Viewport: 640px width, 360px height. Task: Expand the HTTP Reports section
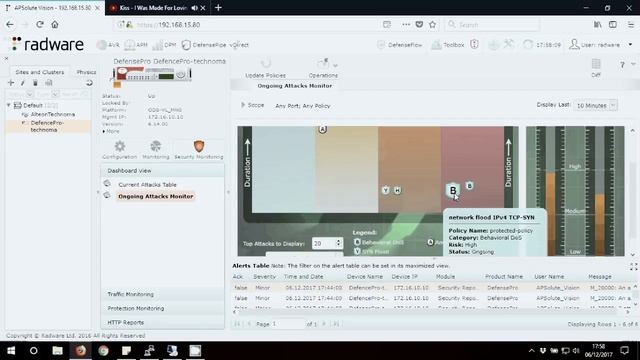(x=162, y=322)
